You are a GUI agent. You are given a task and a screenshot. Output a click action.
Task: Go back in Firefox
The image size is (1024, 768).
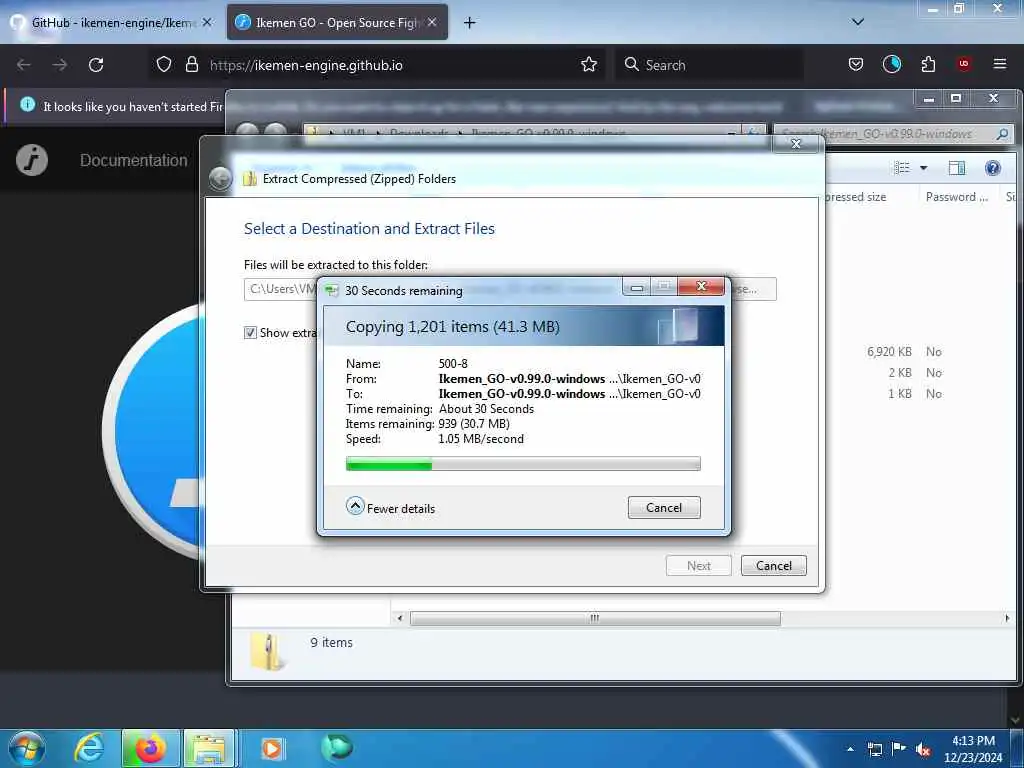(x=24, y=65)
